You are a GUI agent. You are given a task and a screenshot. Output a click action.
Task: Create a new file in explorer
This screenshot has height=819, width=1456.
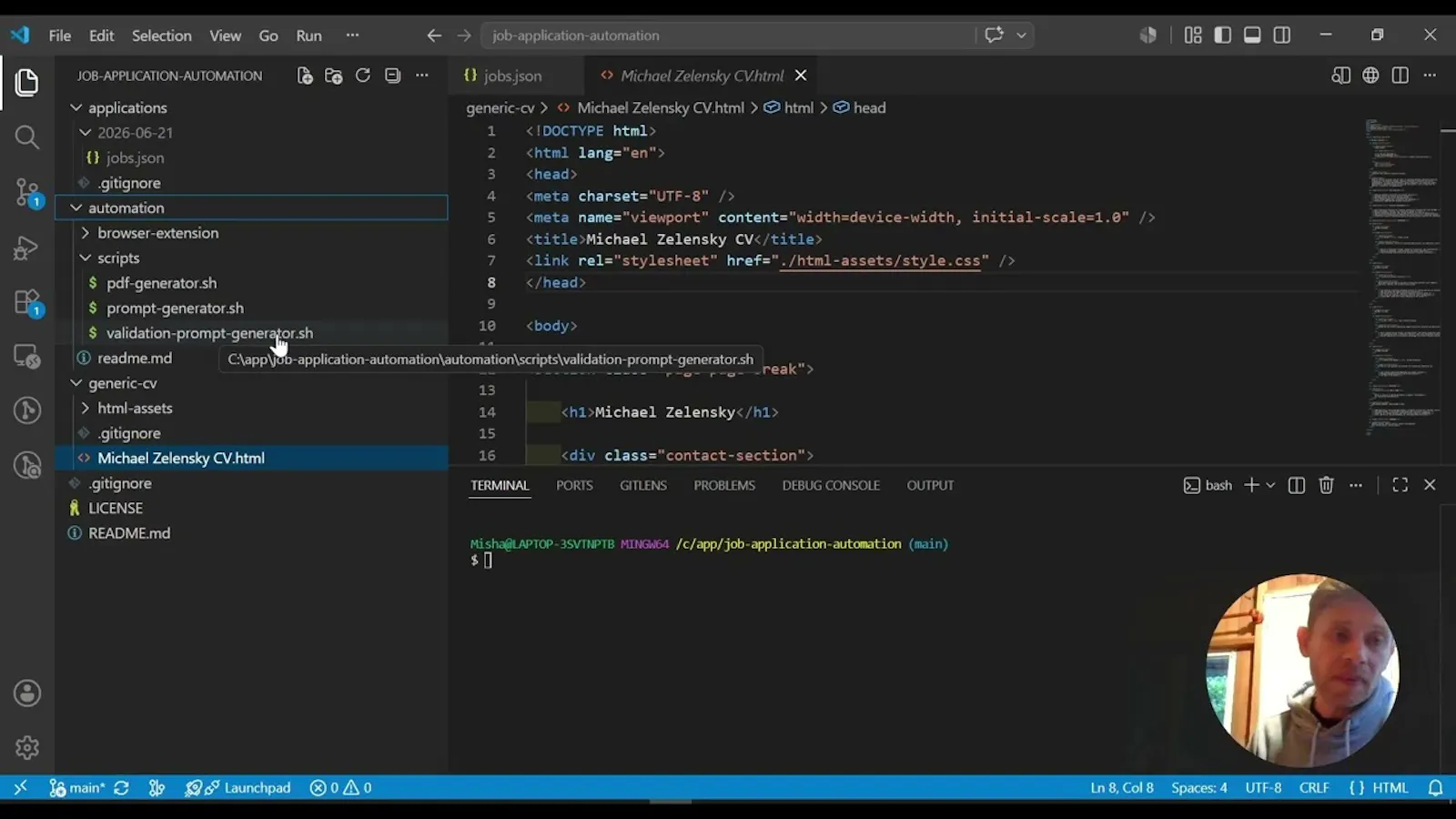pyautogui.click(x=305, y=76)
